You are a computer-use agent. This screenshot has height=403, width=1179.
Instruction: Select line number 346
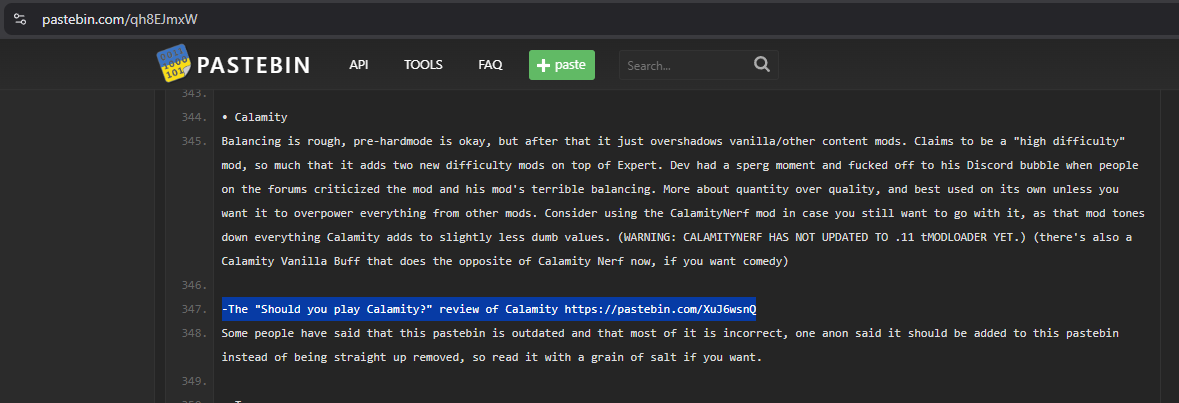coord(194,286)
